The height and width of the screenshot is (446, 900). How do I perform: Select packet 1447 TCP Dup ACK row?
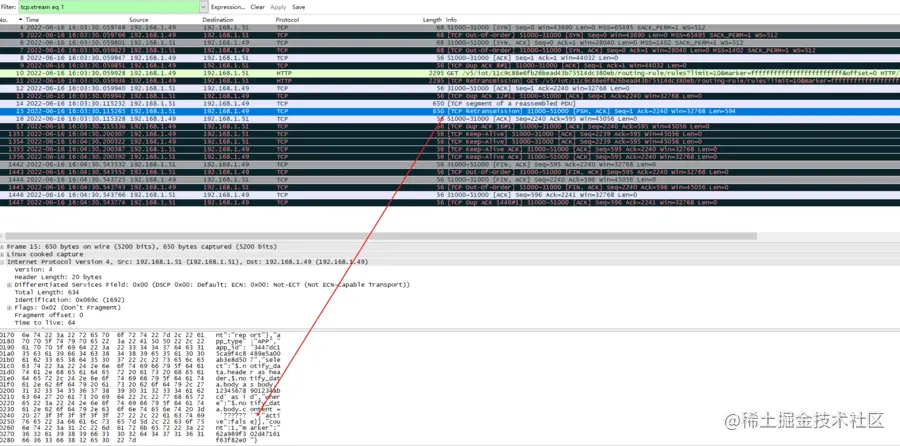(450, 202)
